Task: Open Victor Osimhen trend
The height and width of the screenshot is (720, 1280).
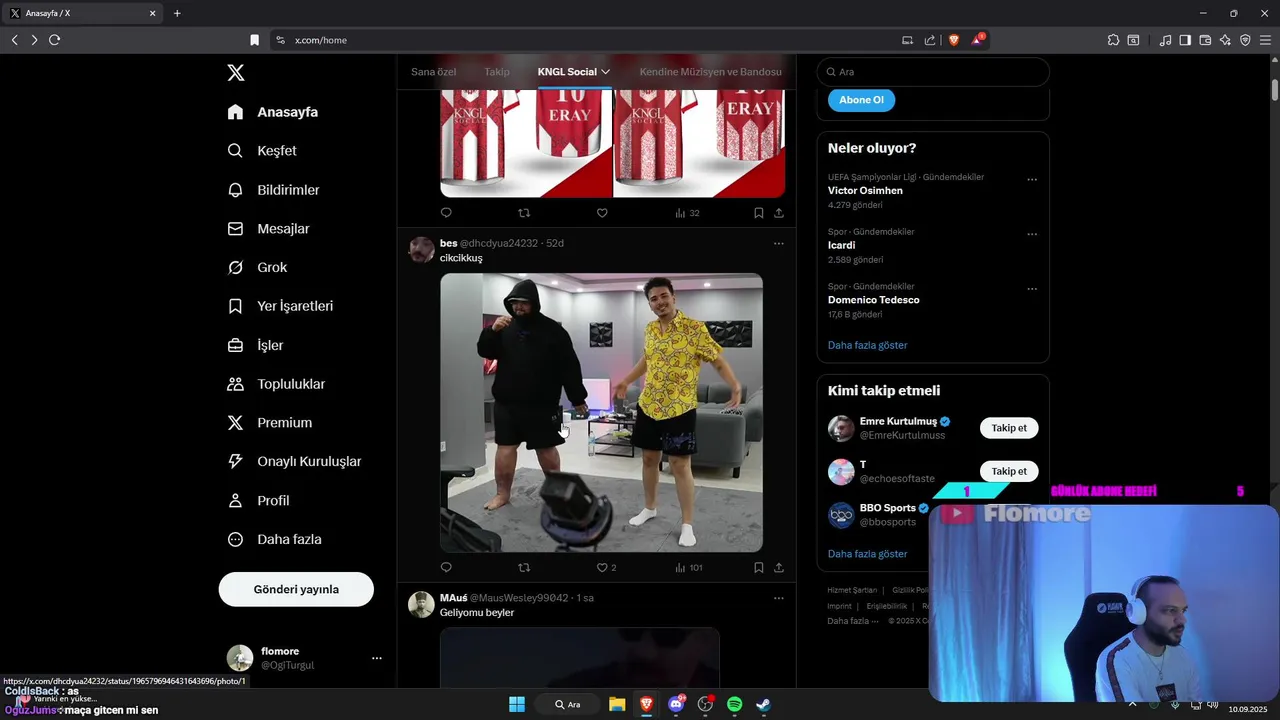Action: 865,191
